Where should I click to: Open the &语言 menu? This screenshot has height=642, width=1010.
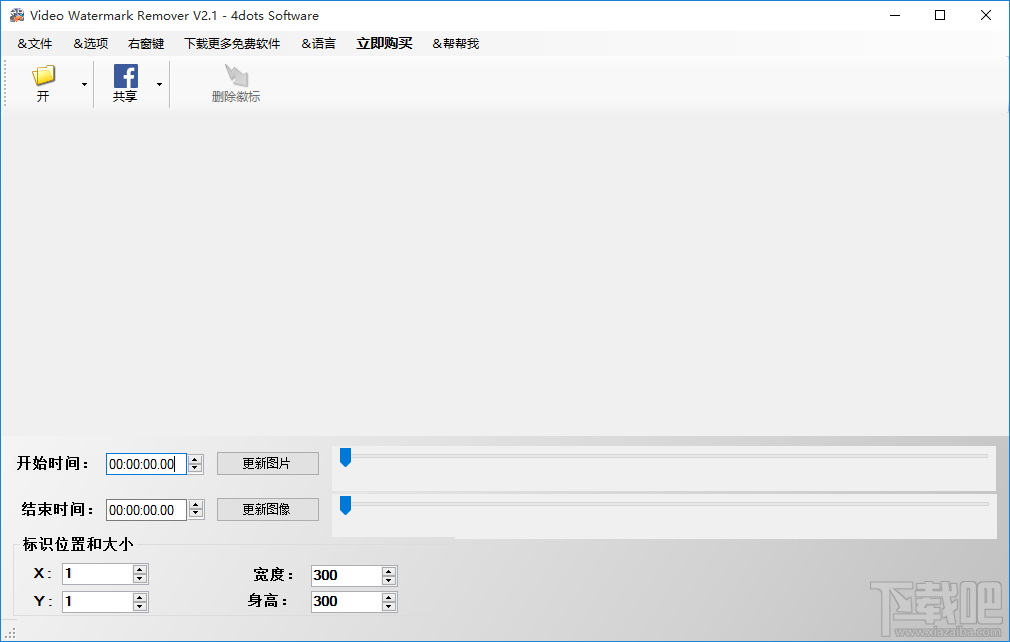coord(318,43)
